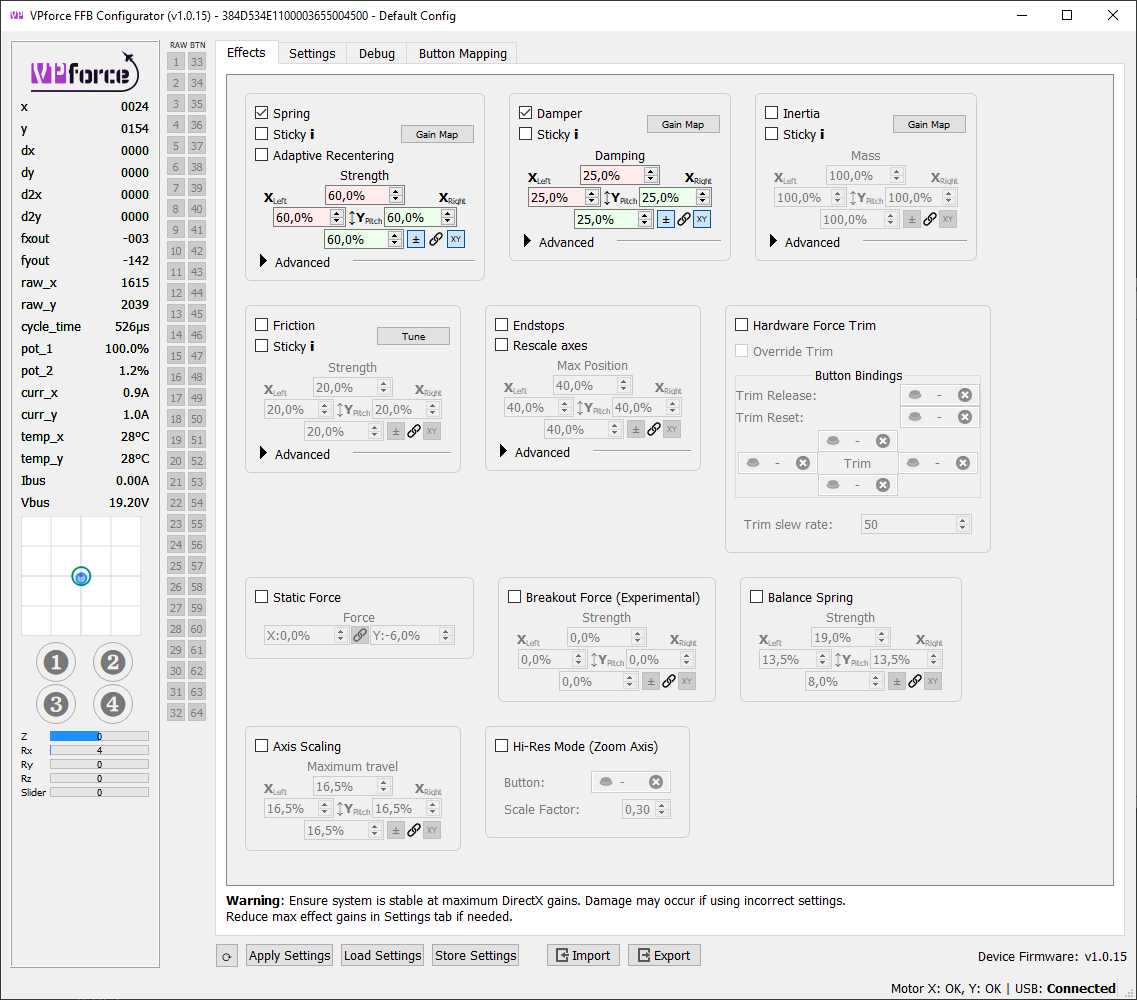Enable Hardware Force Trim checkbox
Screen dimensions: 1137x1000
(x=742, y=325)
